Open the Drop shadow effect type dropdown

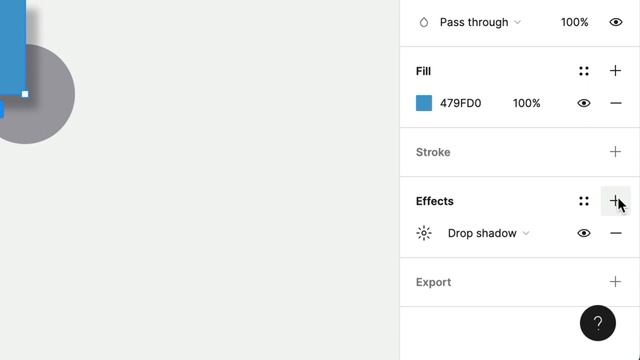tap(488, 233)
